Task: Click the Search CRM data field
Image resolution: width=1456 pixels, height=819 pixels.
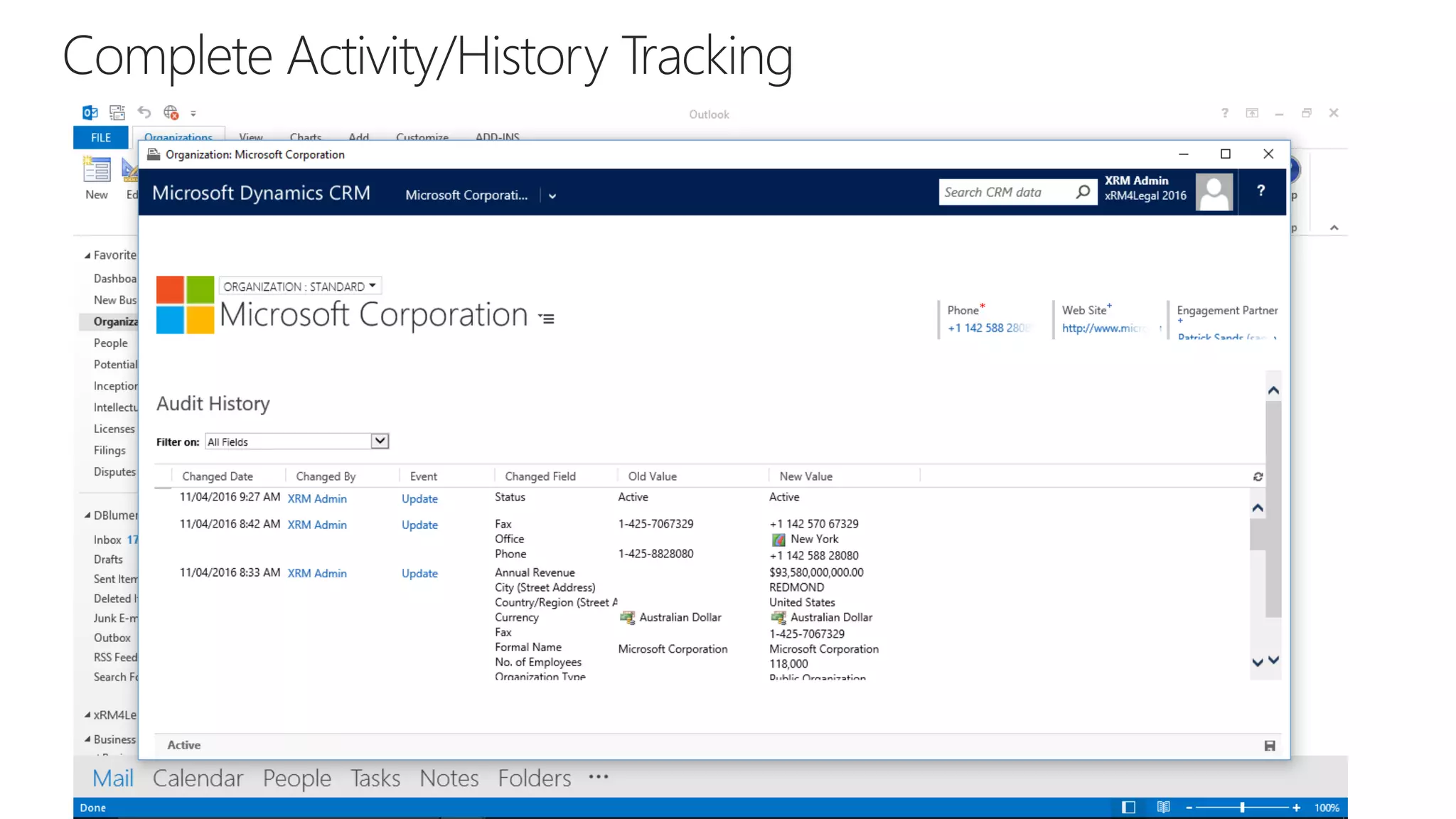Action: pos(1005,192)
